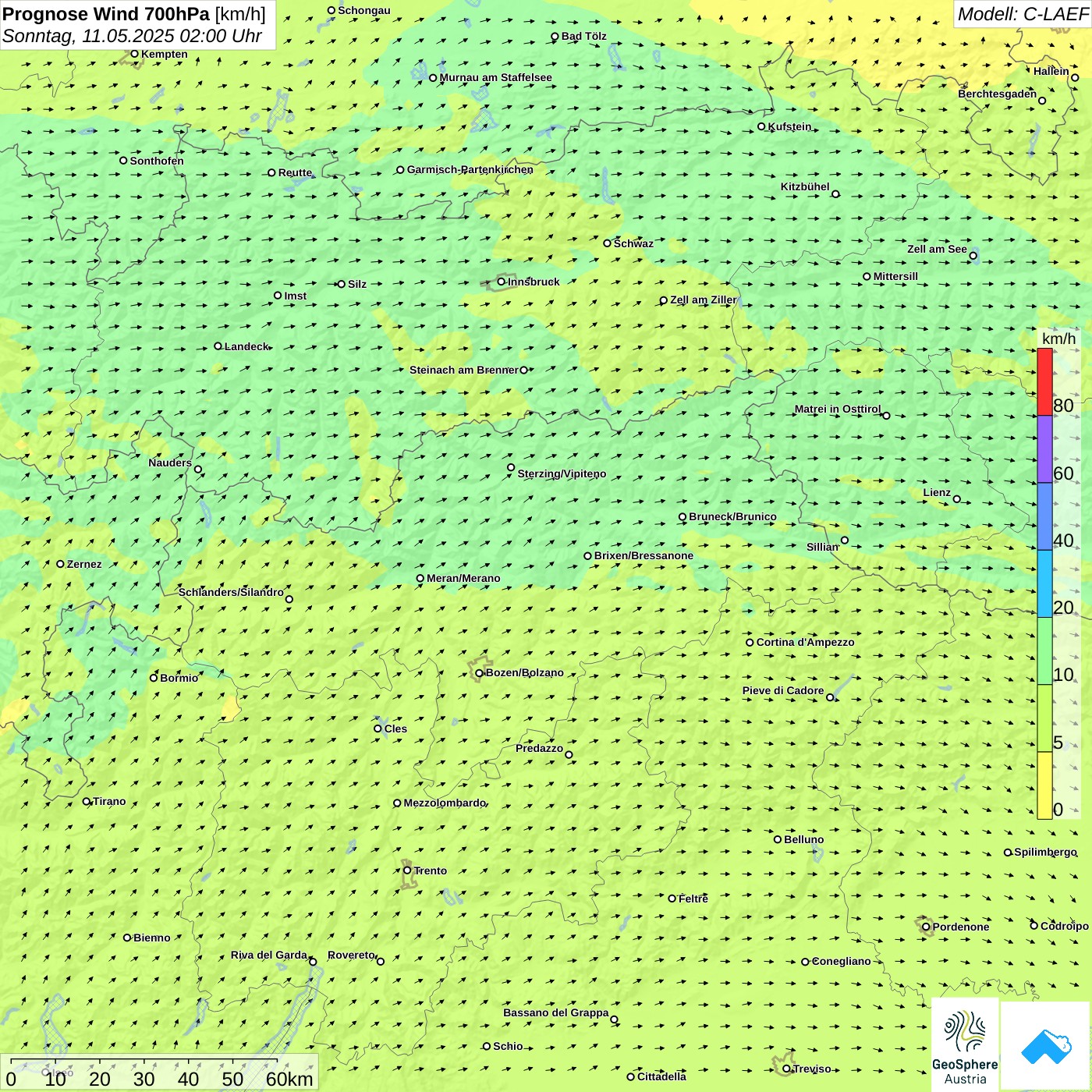The height and width of the screenshot is (1092, 1092).
Task: Select the Lienz city marker circle
Action: tap(957, 499)
